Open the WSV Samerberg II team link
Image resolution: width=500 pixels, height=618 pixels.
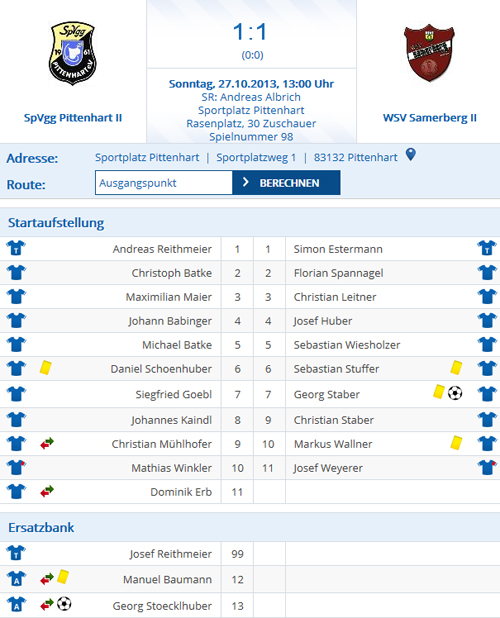tap(430, 118)
